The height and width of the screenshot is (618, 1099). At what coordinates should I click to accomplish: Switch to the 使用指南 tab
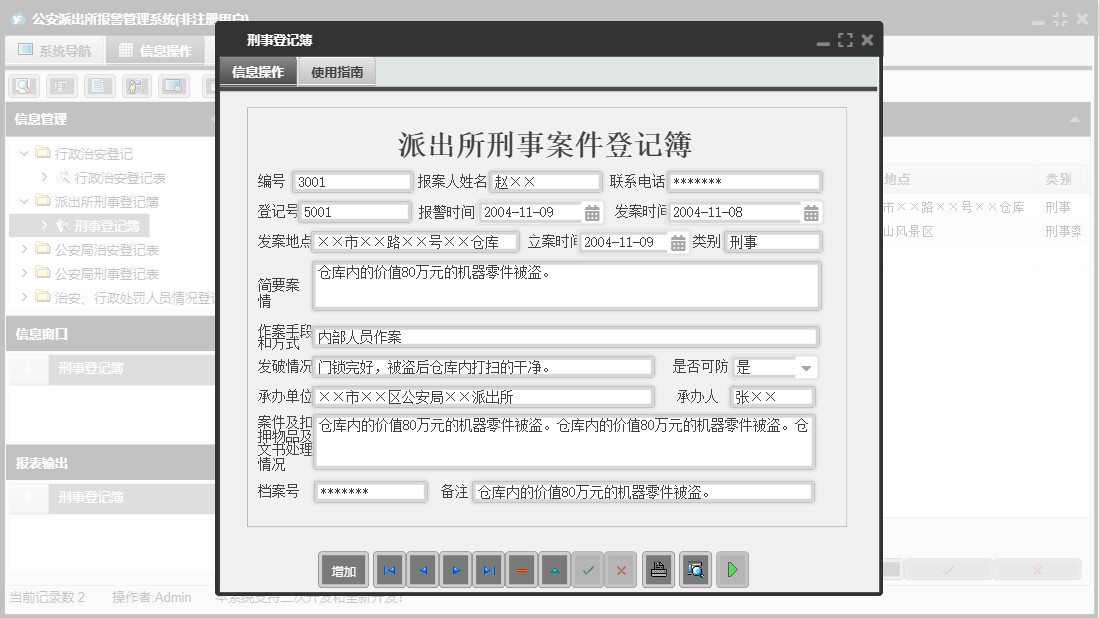pos(337,72)
